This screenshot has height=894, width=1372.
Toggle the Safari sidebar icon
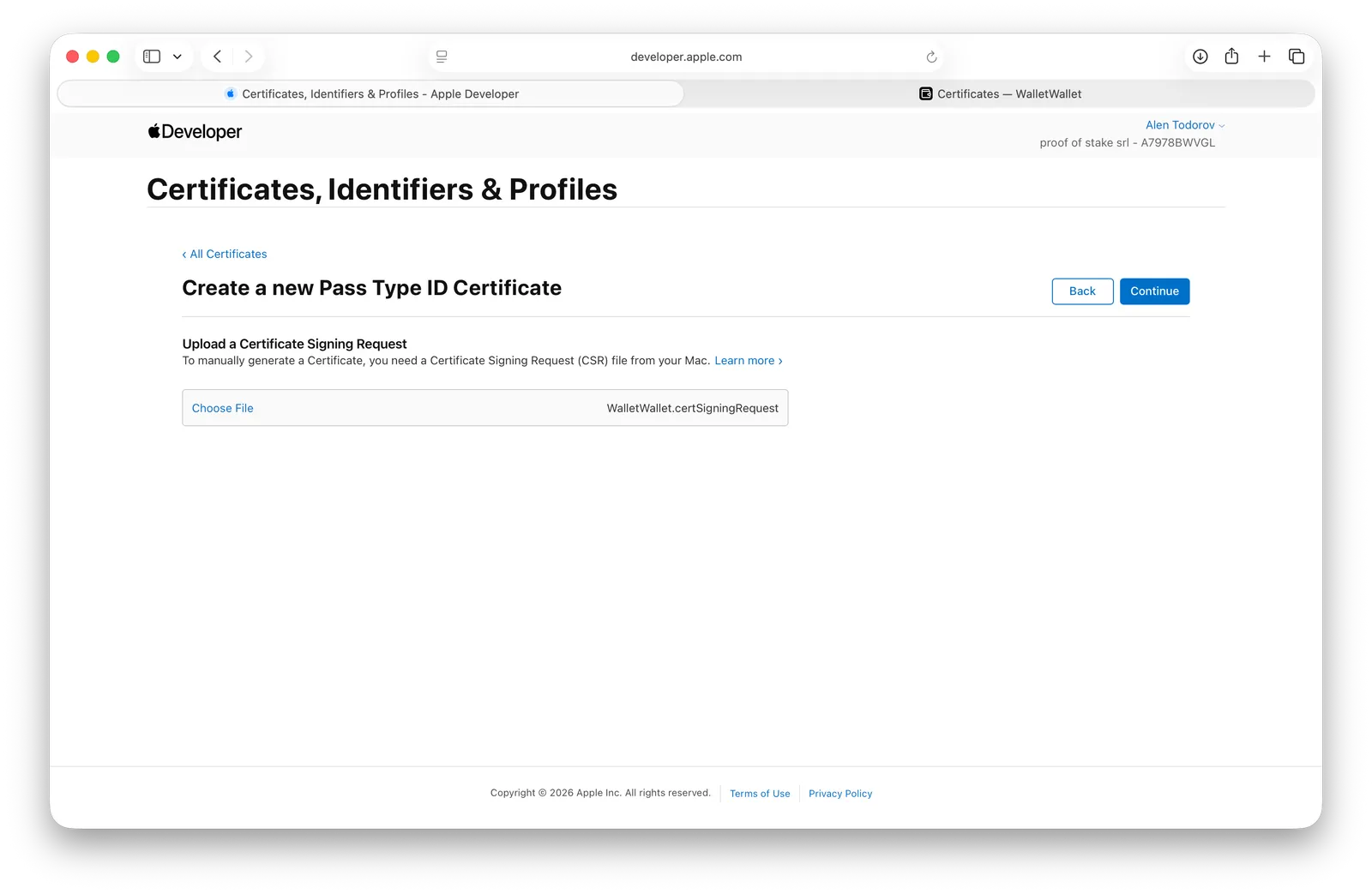point(152,57)
